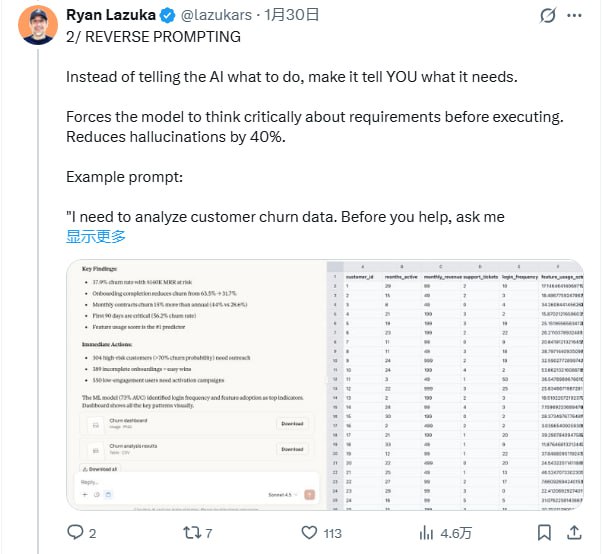The height and width of the screenshot is (554, 602).
Task: Expand tweet text with 显示更多
Action: (96, 237)
